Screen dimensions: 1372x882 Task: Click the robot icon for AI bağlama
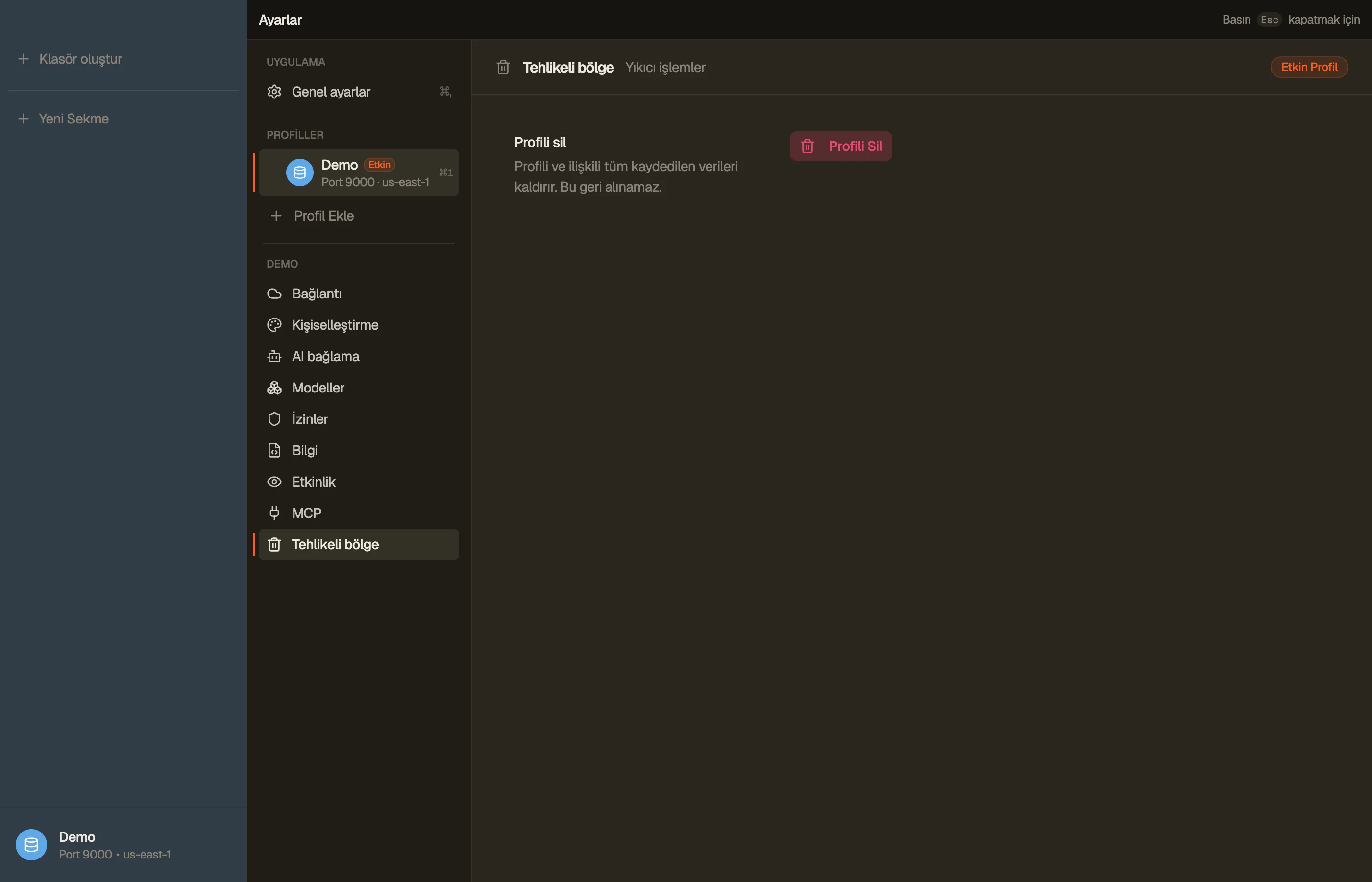274,356
